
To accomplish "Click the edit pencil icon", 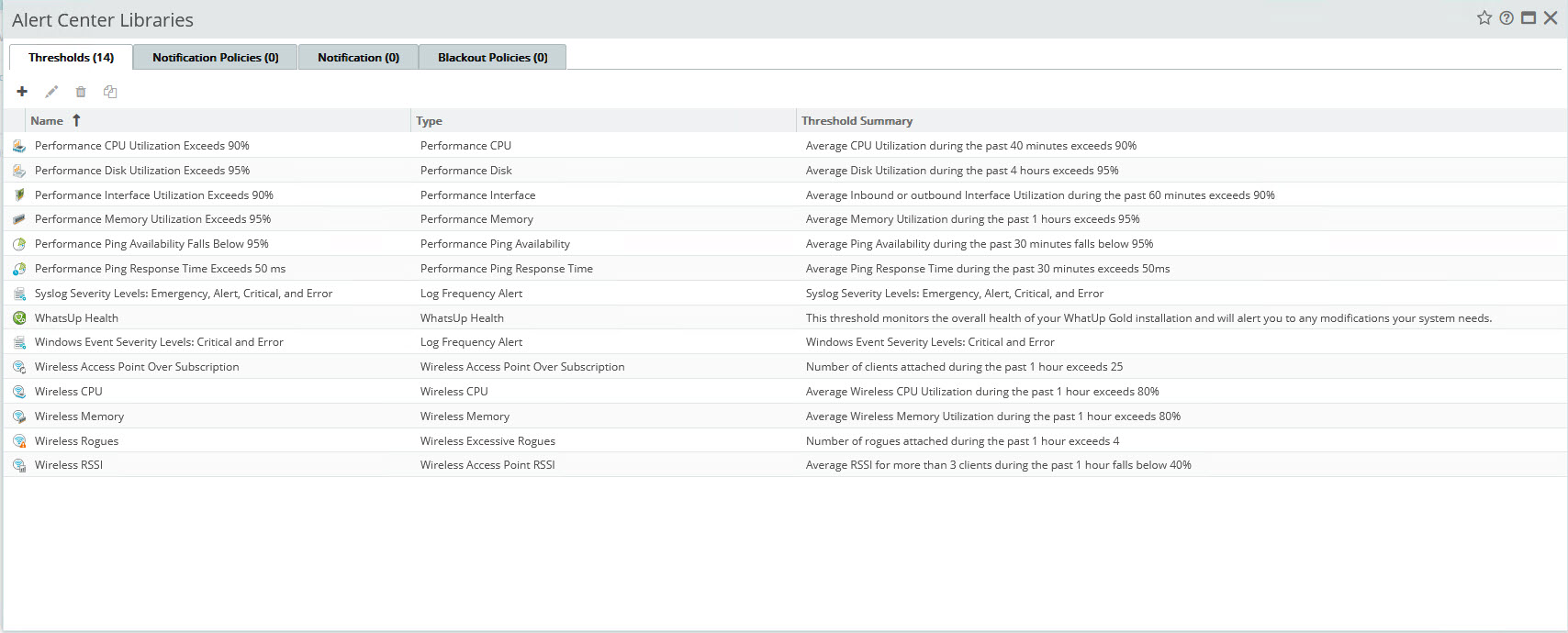I will 51,92.
